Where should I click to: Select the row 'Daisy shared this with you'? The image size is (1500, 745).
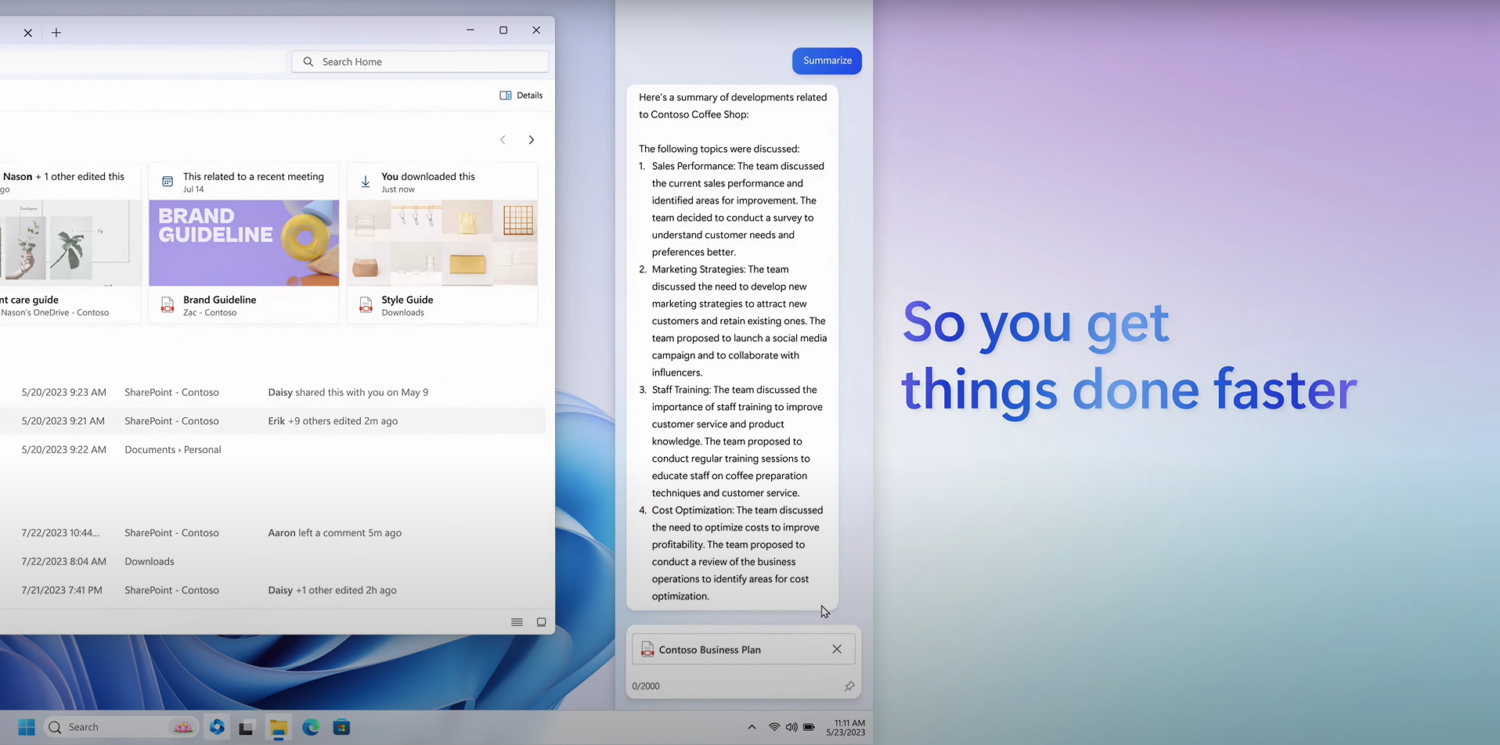click(x=273, y=392)
